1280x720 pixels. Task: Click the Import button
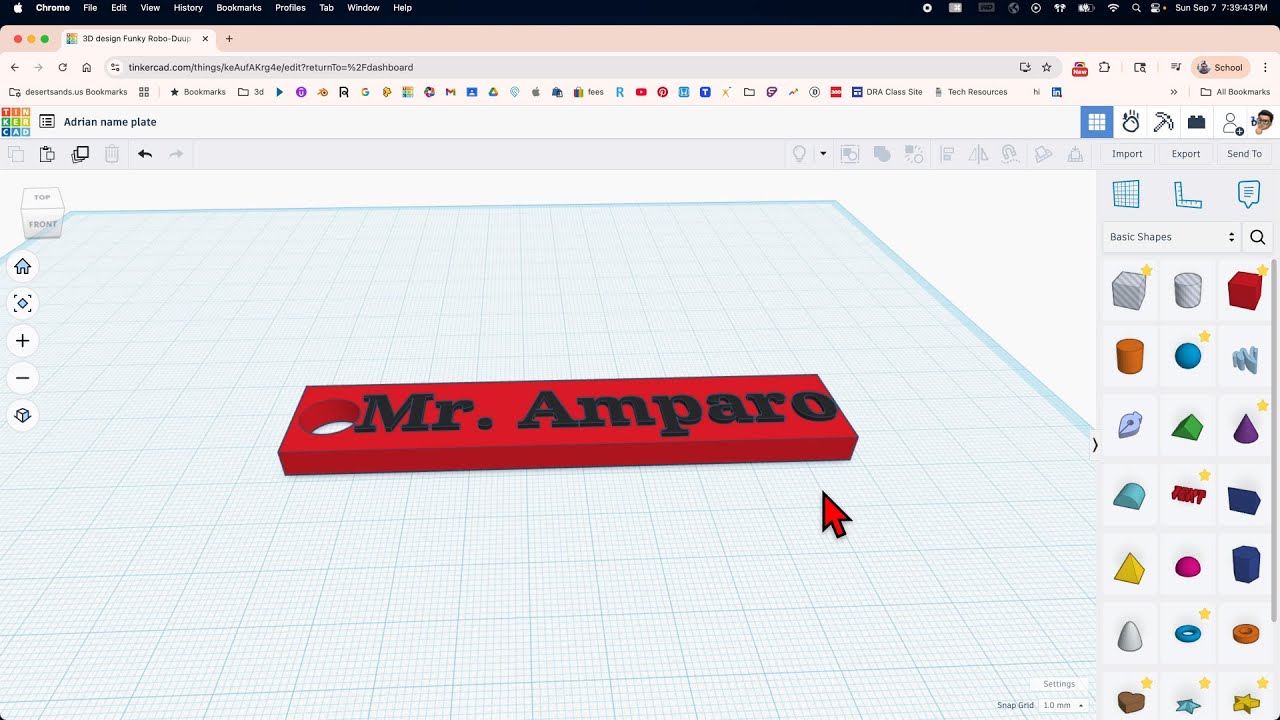(x=1127, y=154)
